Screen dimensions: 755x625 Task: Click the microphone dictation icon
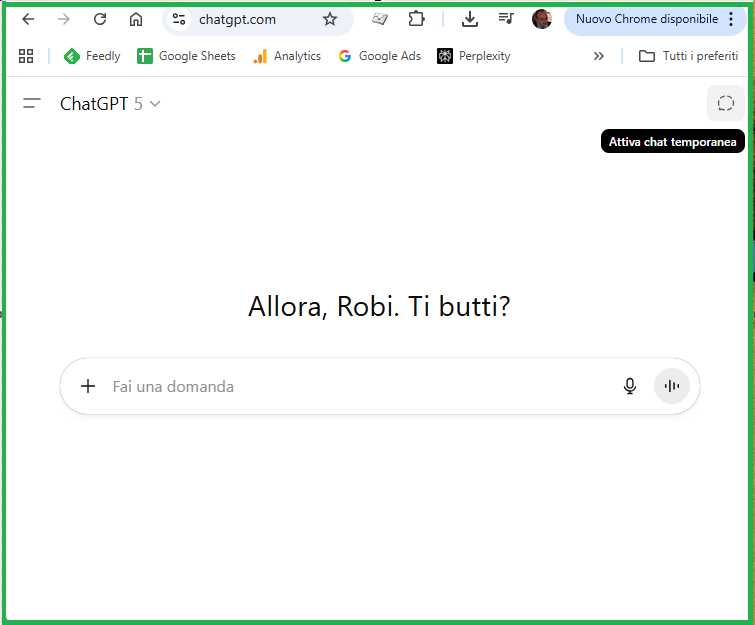tap(629, 386)
